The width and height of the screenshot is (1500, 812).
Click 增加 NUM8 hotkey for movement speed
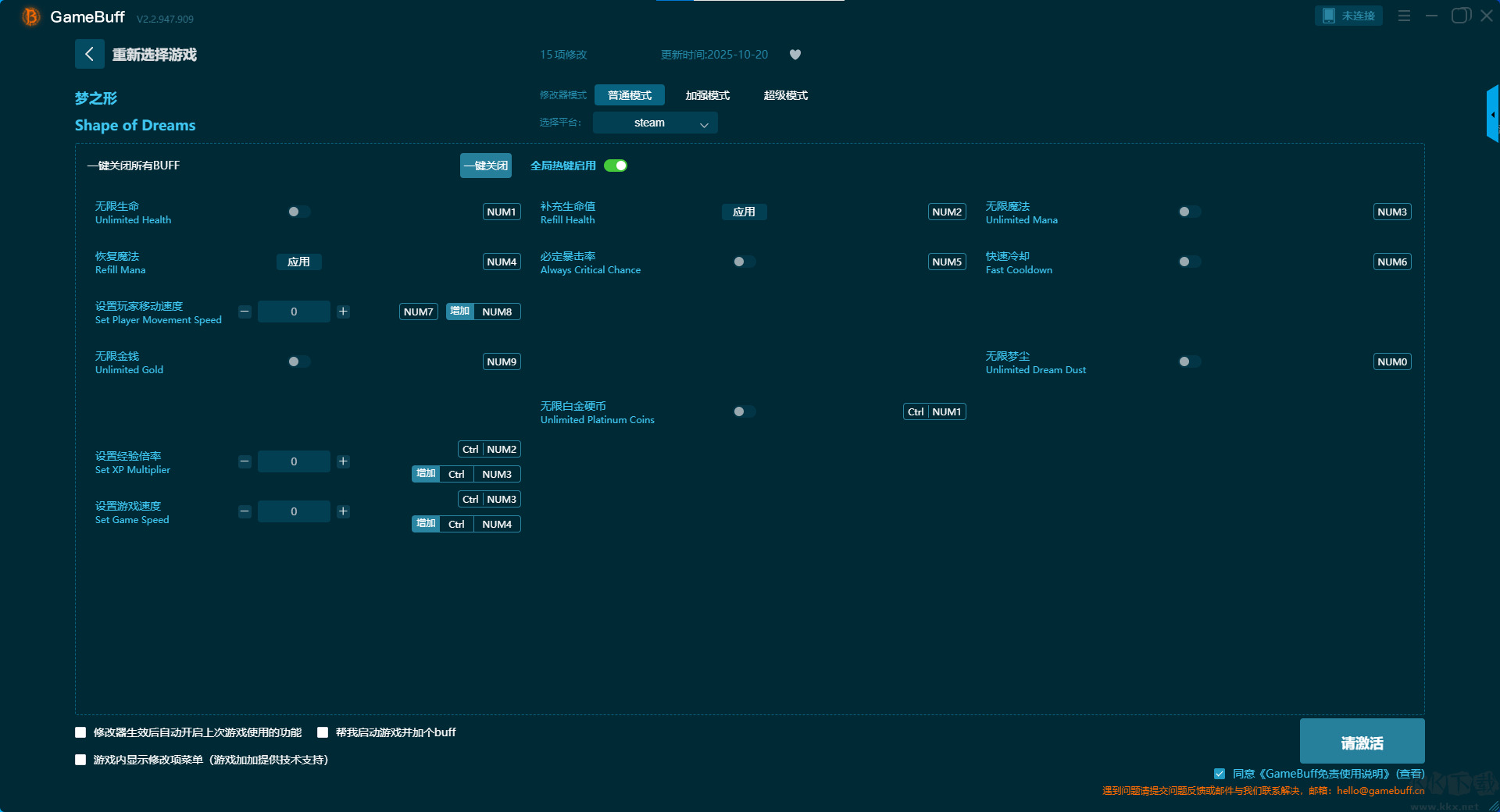pos(484,312)
